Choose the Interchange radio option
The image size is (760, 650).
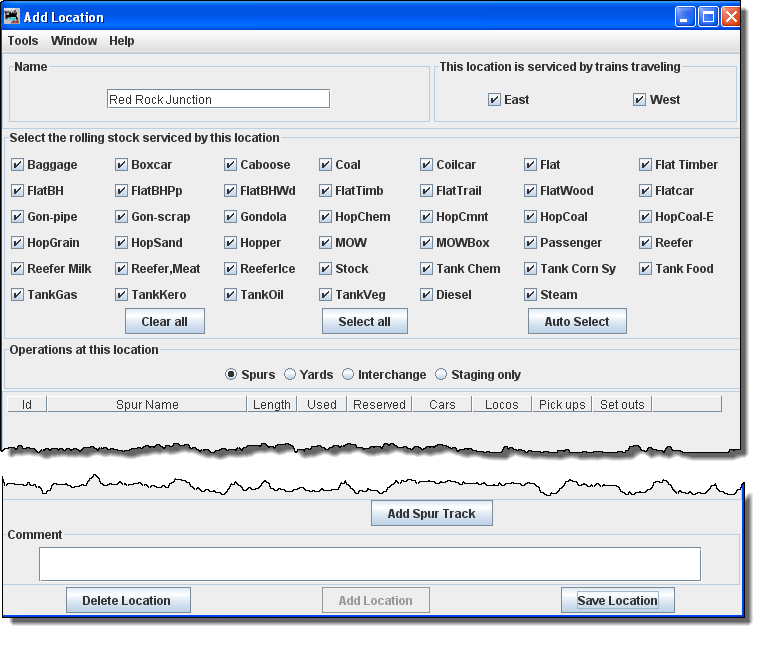click(348, 375)
